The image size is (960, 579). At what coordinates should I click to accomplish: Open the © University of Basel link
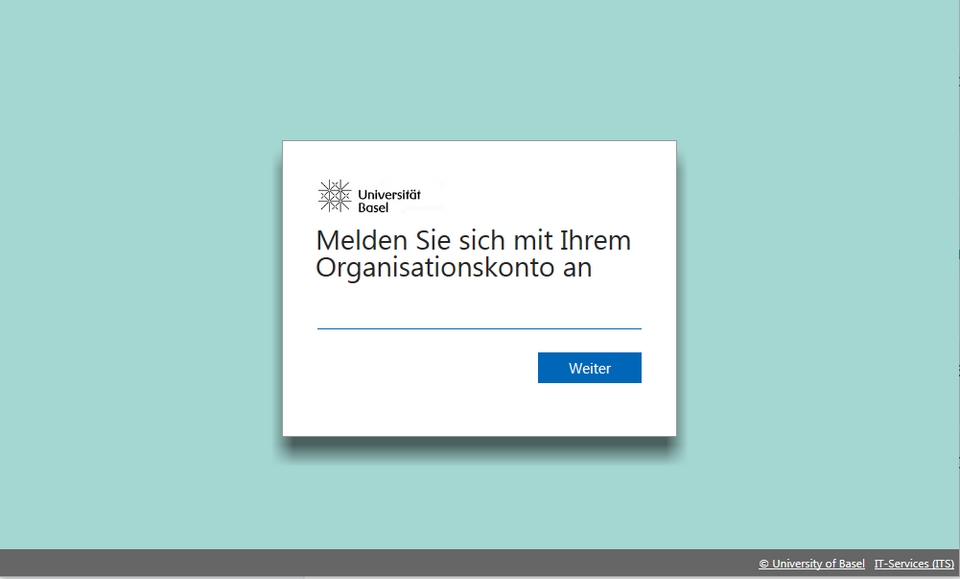tap(811, 564)
